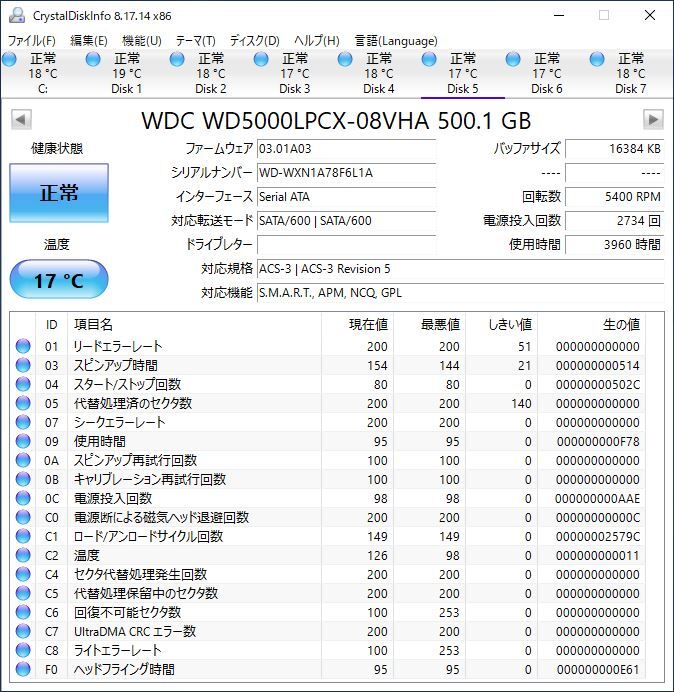The height and width of the screenshot is (692, 674).
Task: Click the 生の値 column header
Action: point(591,325)
